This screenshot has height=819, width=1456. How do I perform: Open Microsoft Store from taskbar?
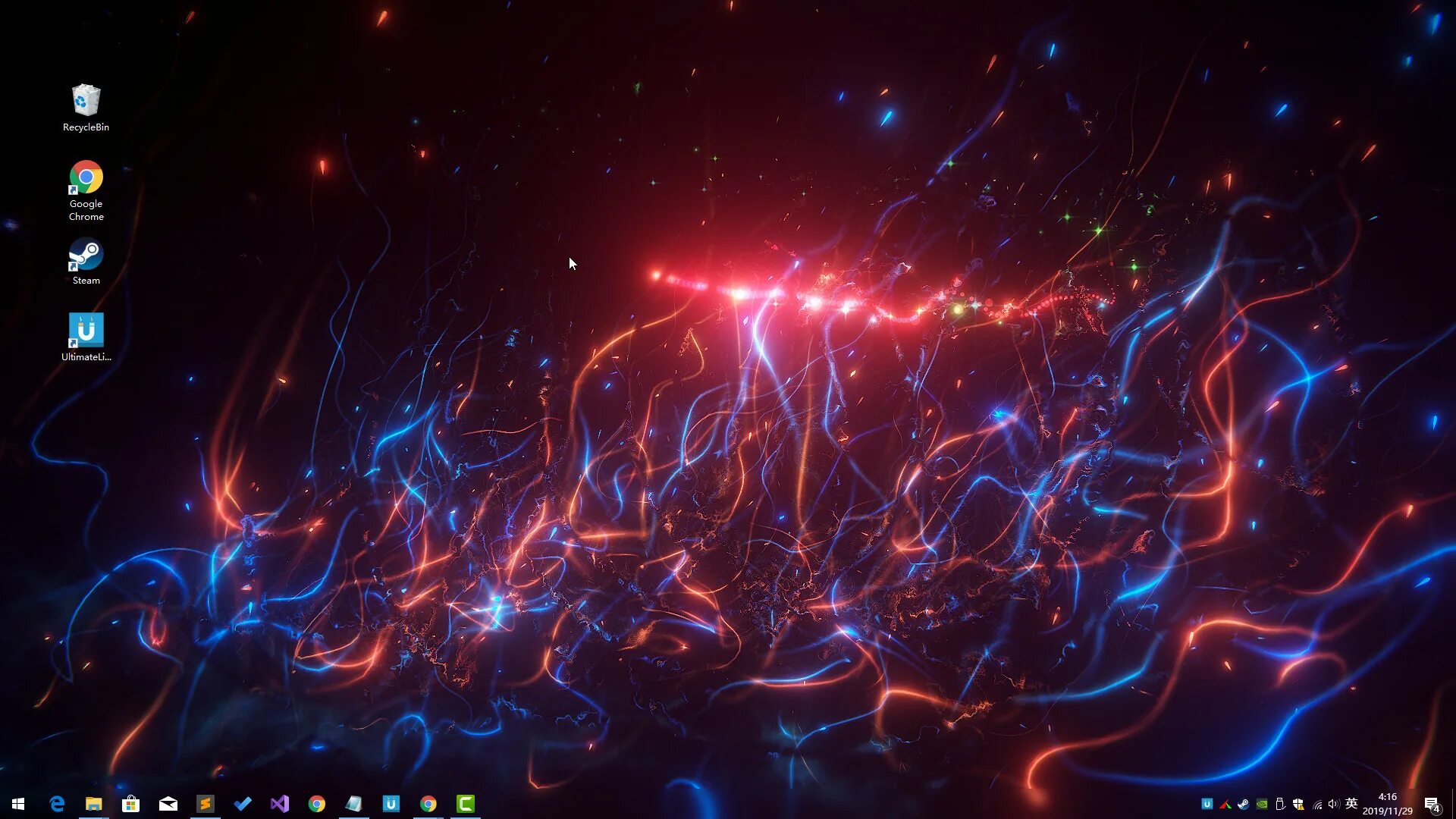(130, 804)
